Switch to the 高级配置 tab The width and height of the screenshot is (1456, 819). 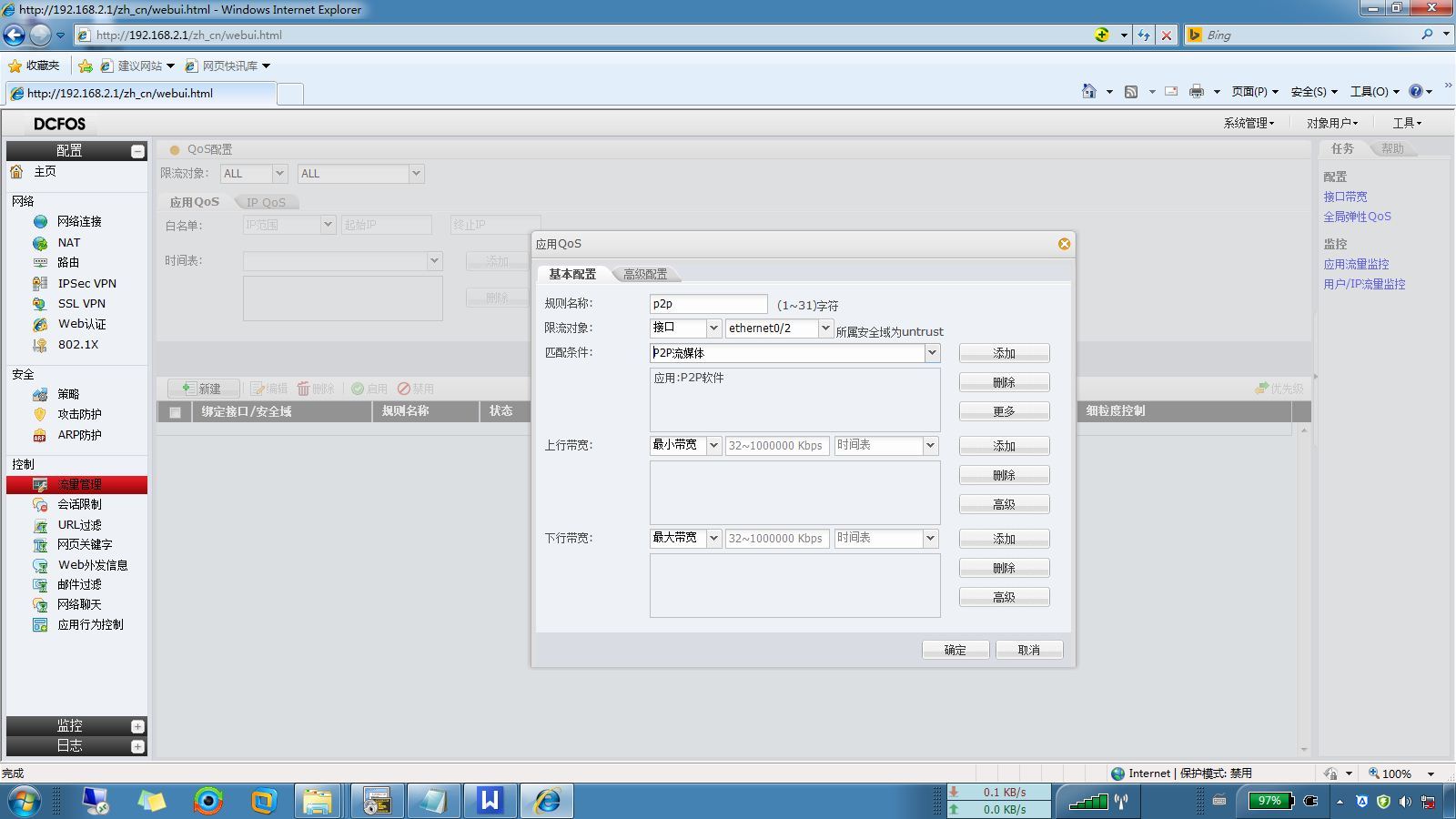[645, 274]
